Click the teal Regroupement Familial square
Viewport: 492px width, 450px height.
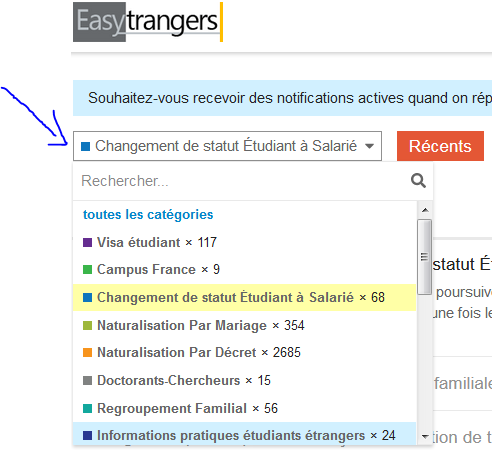tap(87, 408)
